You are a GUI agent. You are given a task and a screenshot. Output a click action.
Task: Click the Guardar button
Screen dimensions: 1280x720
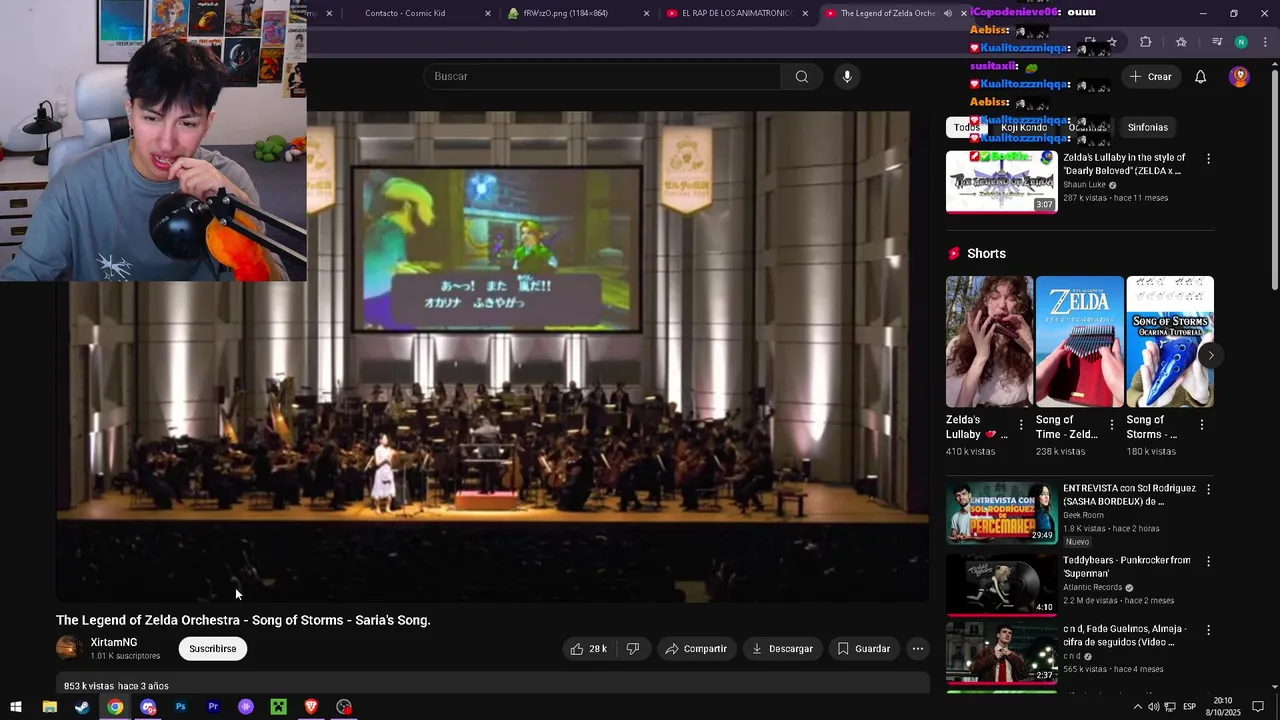tap(863, 649)
